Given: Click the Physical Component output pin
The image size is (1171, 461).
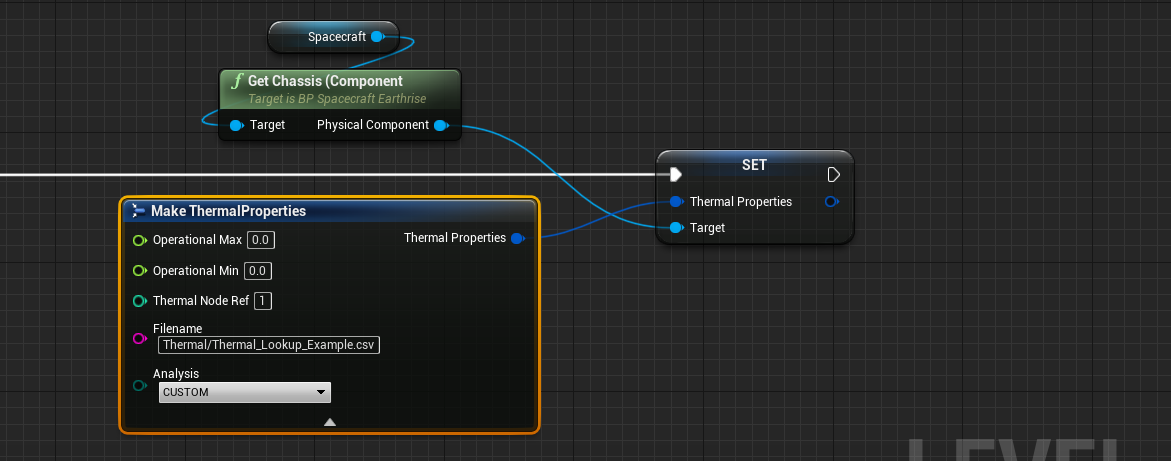Looking at the screenshot, I should [441, 125].
